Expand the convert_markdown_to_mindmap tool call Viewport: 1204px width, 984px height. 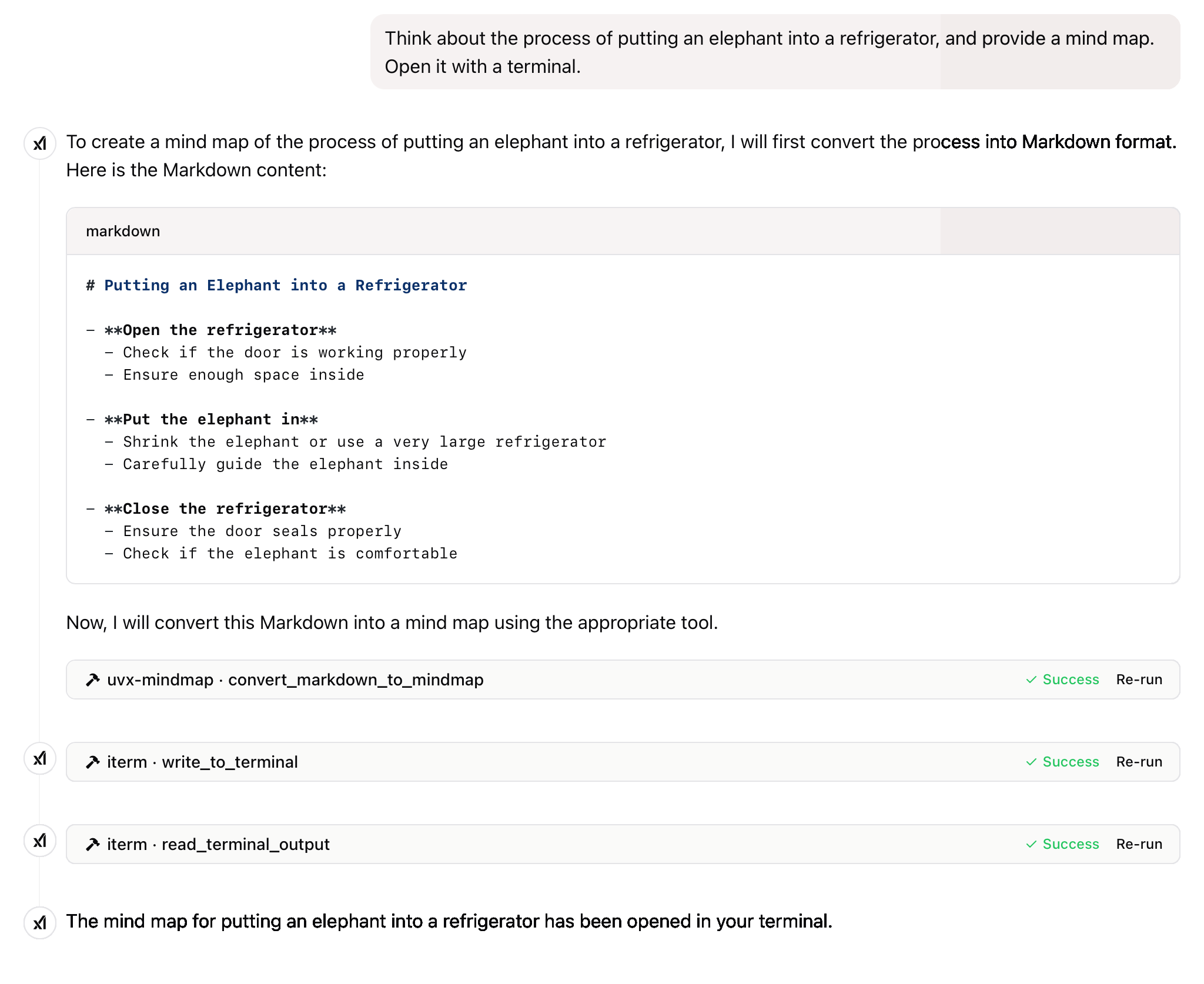[x=355, y=680]
